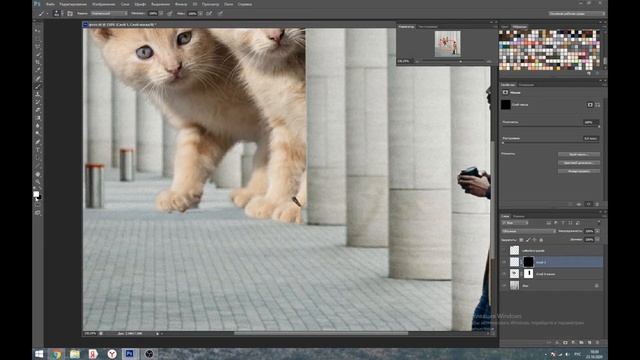Open the Справка menu
640x360 pixels.
point(244,4)
